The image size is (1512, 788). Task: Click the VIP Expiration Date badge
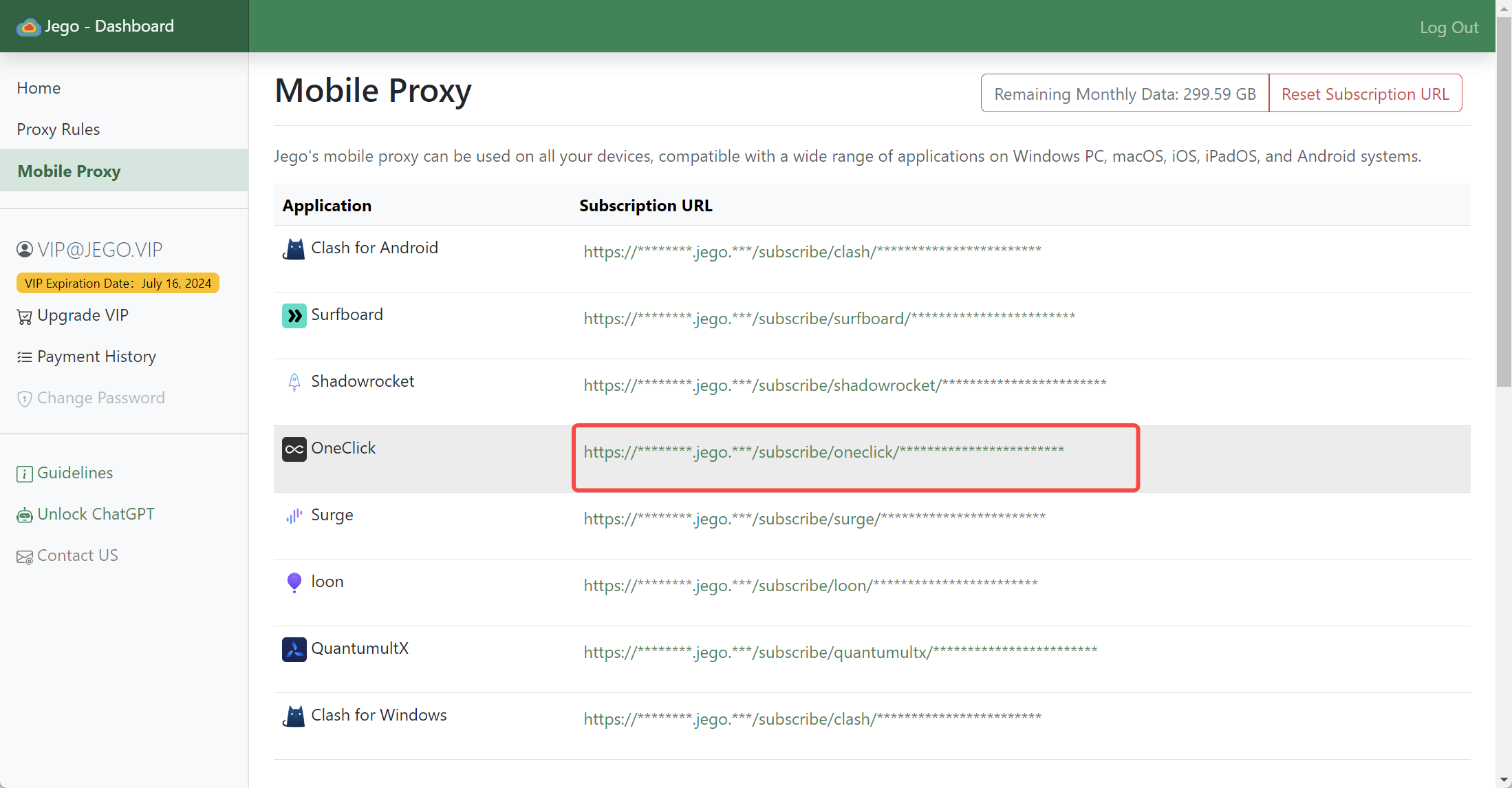pyautogui.click(x=118, y=283)
